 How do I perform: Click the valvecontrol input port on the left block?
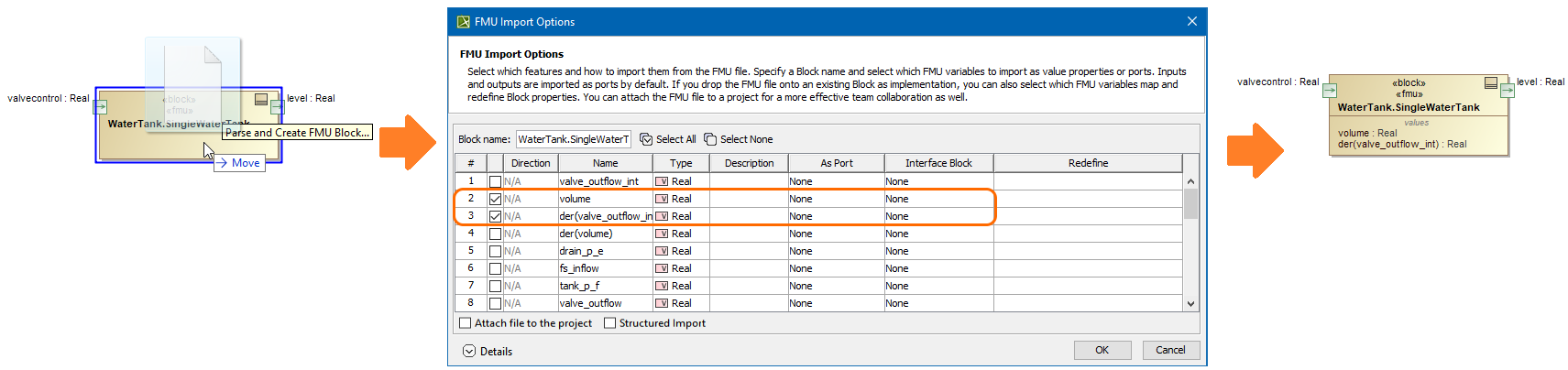click(x=101, y=107)
